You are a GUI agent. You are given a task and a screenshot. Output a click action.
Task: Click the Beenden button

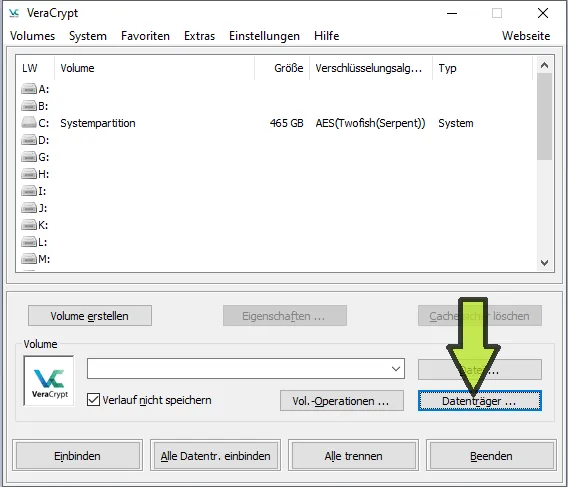pos(491,455)
